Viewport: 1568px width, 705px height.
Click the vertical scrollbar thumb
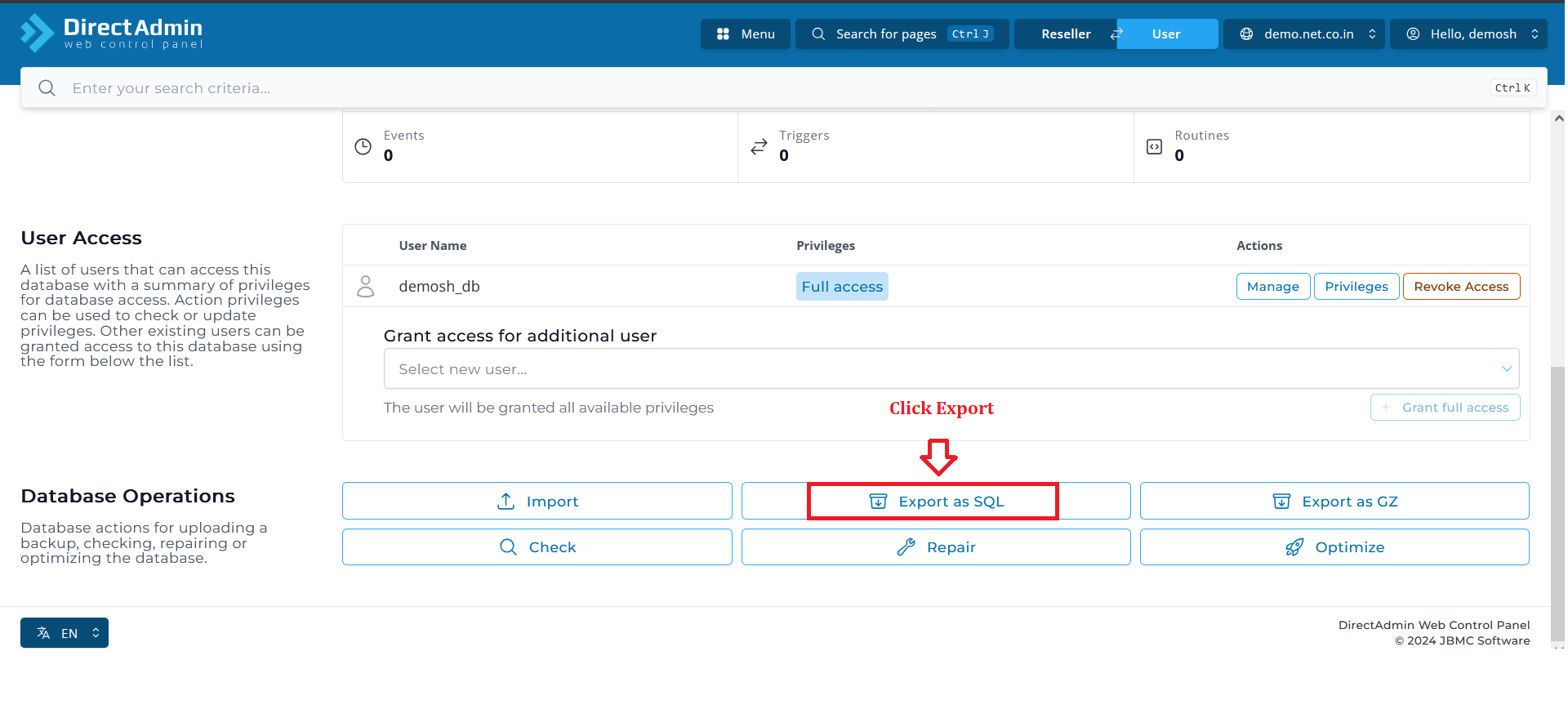1557,502
